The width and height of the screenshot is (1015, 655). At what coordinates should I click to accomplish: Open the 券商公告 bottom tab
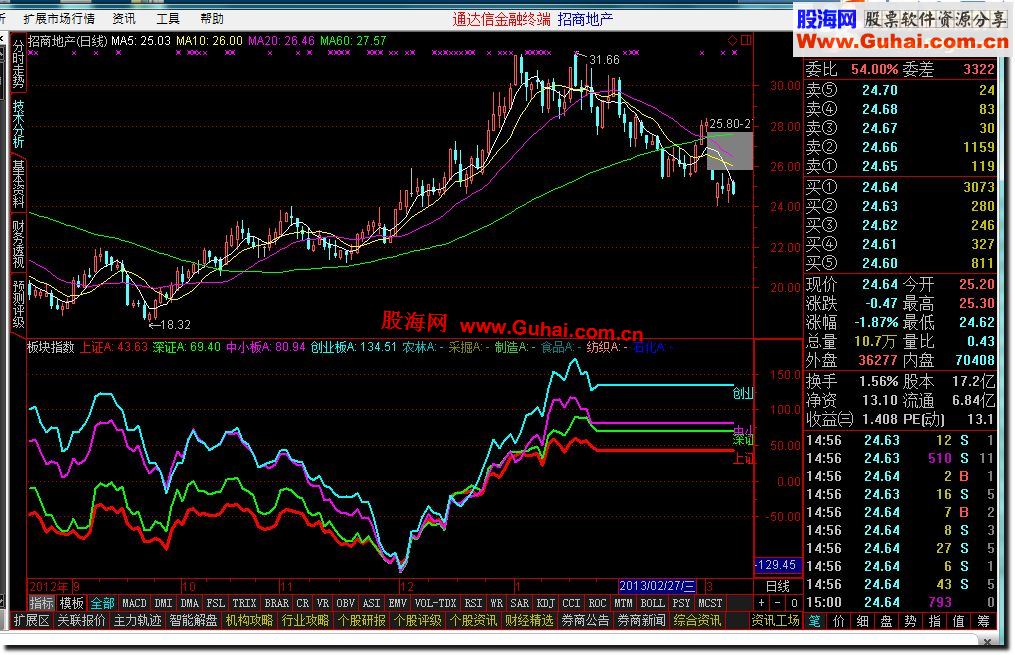coord(585,621)
